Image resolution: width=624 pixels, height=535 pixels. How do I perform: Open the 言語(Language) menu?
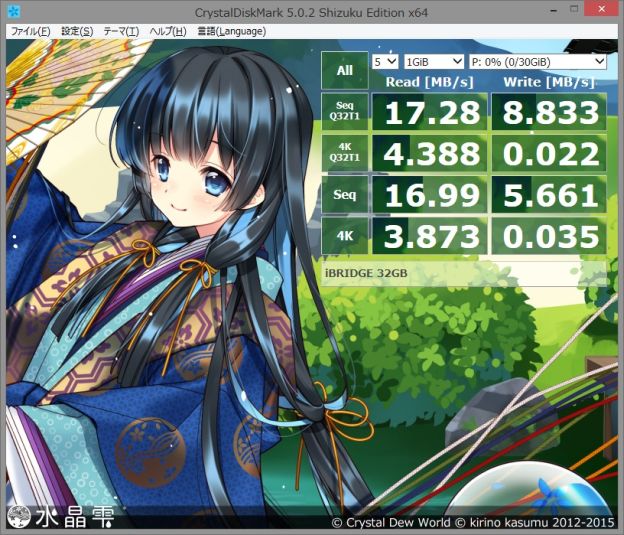[x=232, y=31]
